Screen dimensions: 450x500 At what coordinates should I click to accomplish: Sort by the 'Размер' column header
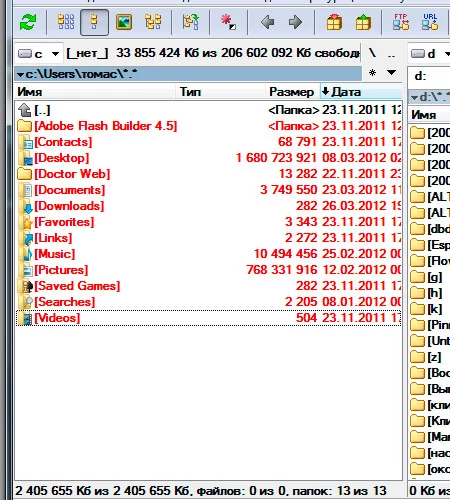tap(292, 92)
